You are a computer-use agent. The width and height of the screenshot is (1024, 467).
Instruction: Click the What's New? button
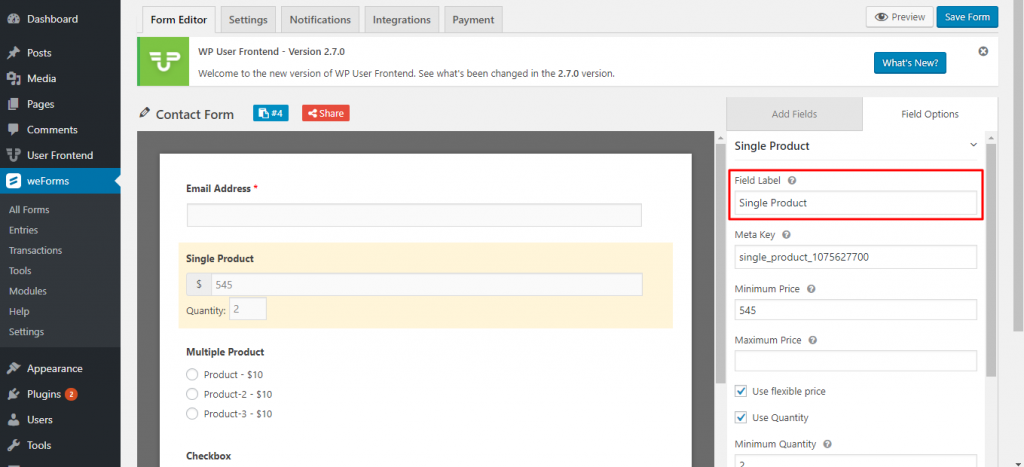(910, 63)
